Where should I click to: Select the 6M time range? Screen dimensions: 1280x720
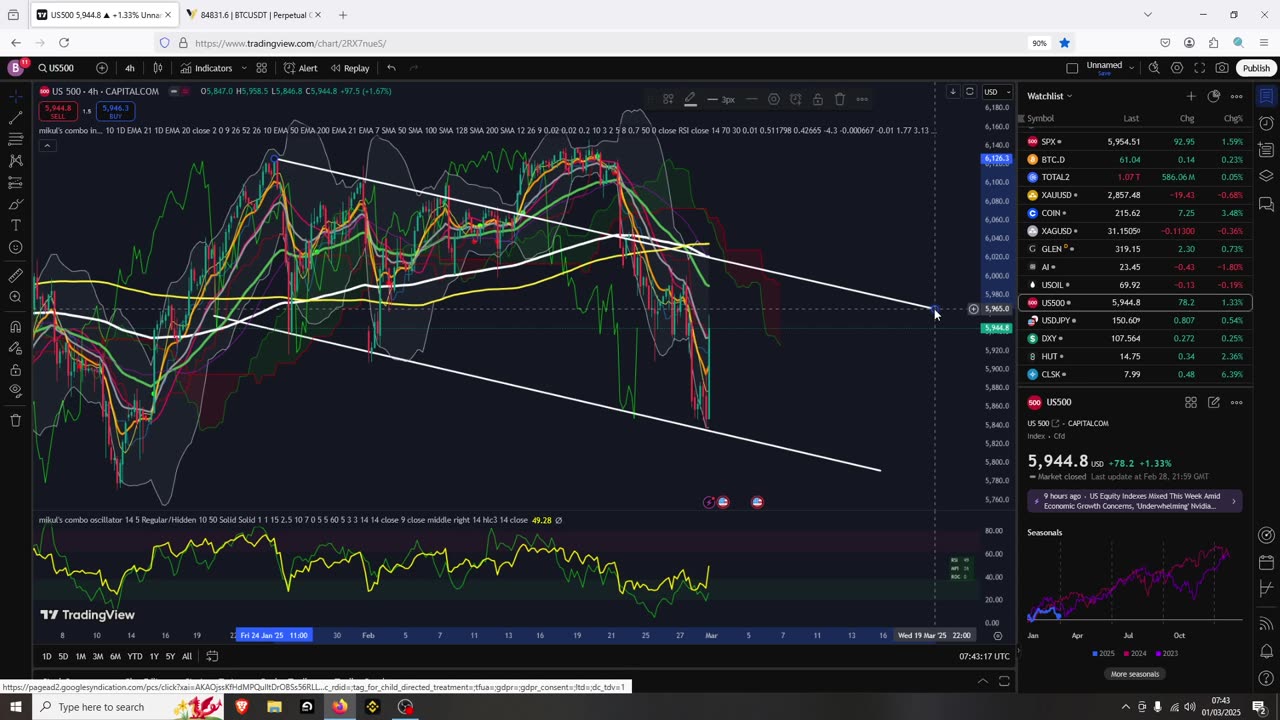tap(115, 656)
